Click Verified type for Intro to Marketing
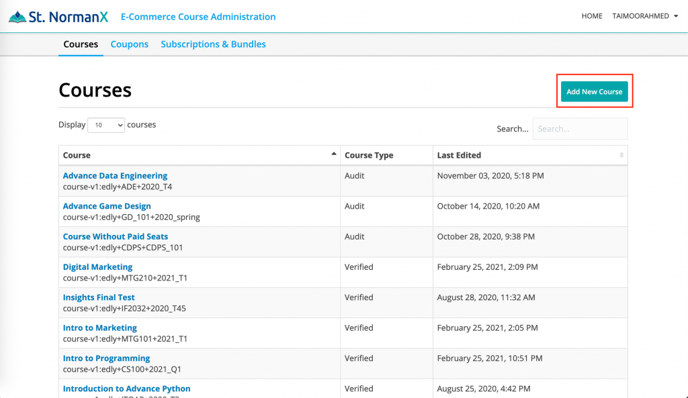 click(x=359, y=327)
